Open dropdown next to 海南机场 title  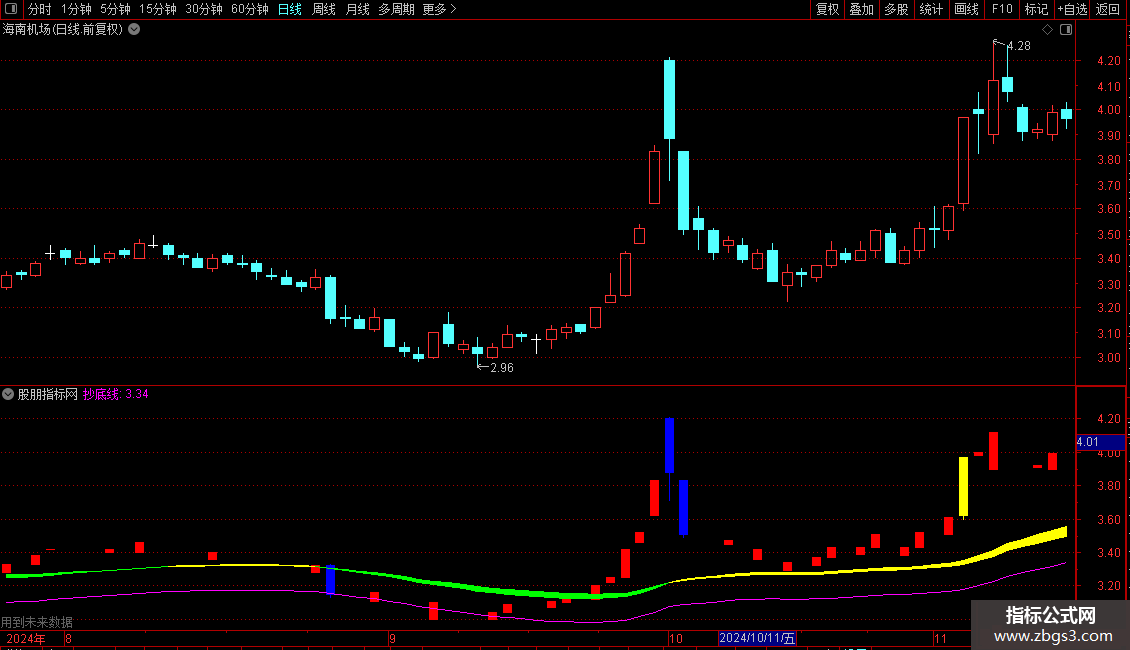[x=134, y=30]
